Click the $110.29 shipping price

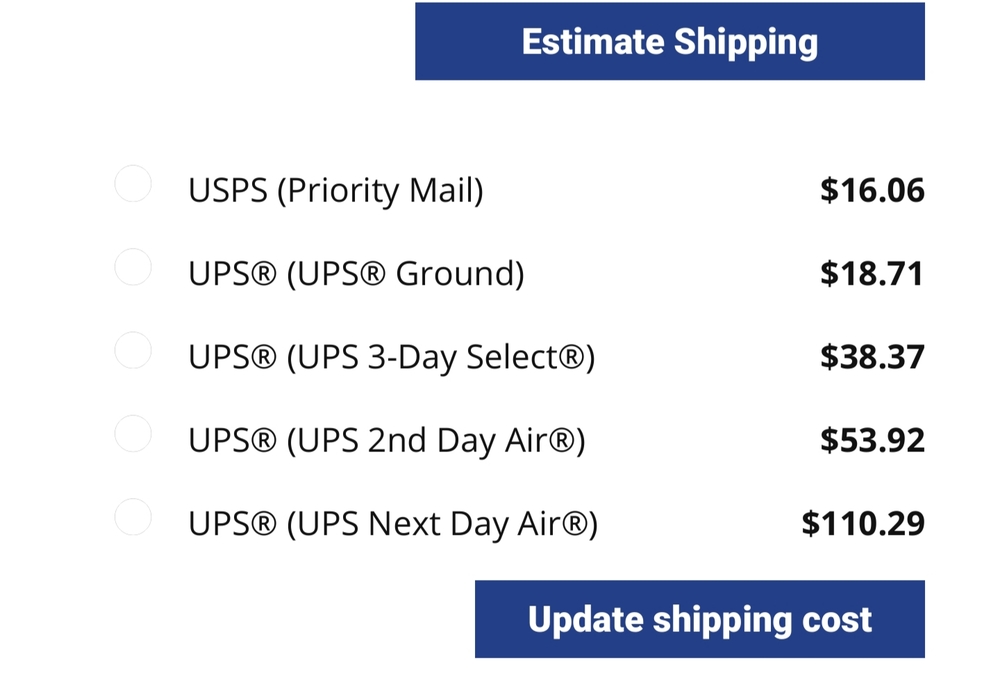click(x=863, y=523)
